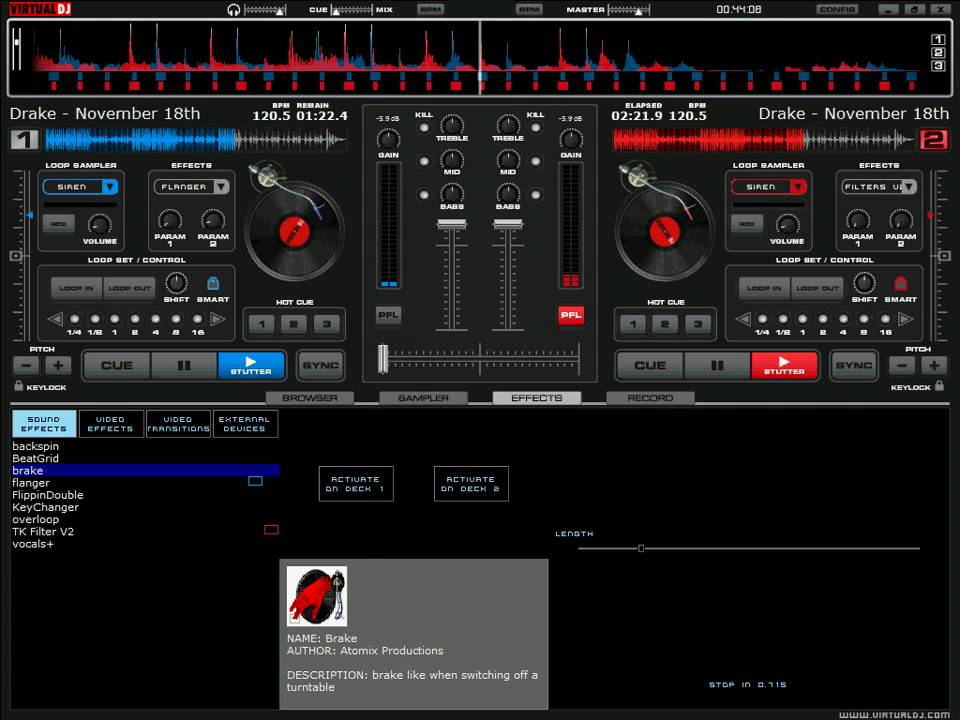
Task: Toggle deck 1 mid kill button
Action: tap(424, 161)
